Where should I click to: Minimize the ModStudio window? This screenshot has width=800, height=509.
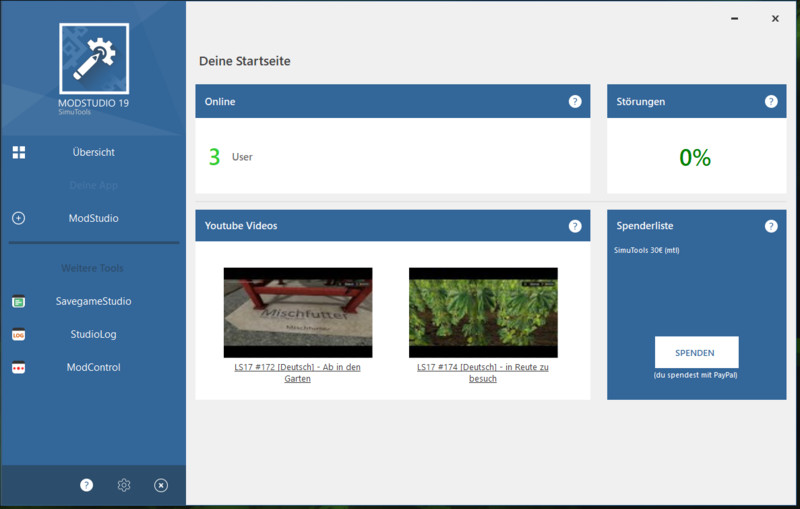pyautogui.click(x=735, y=19)
